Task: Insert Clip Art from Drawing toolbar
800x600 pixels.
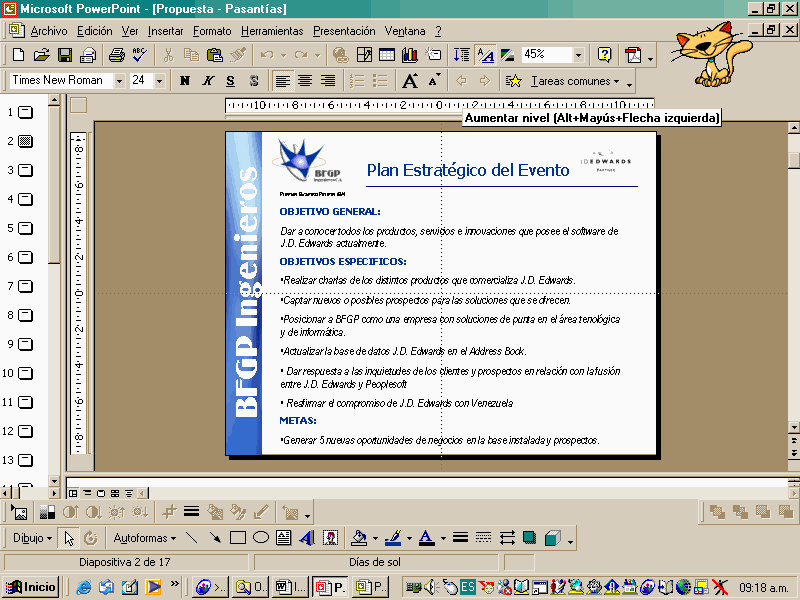Action: [330, 538]
